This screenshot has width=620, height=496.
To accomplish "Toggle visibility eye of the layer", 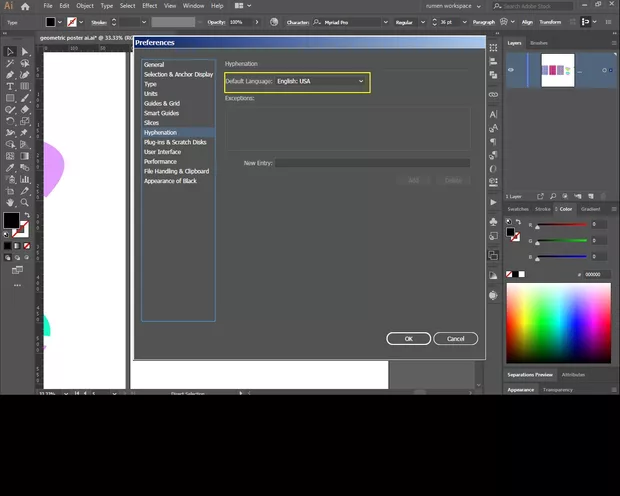I will (511, 69).
